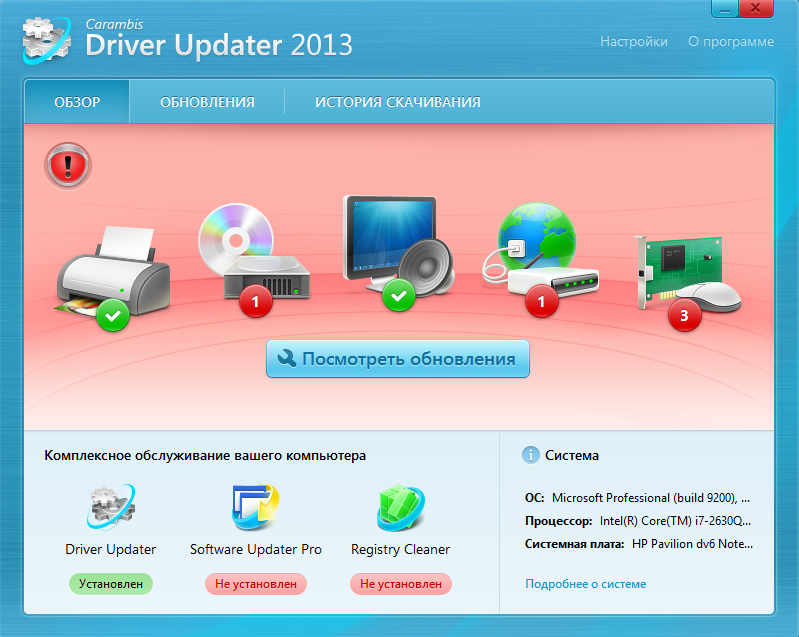Click the blue info icon beside Система
The width and height of the screenshot is (799, 637).
click(x=530, y=455)
